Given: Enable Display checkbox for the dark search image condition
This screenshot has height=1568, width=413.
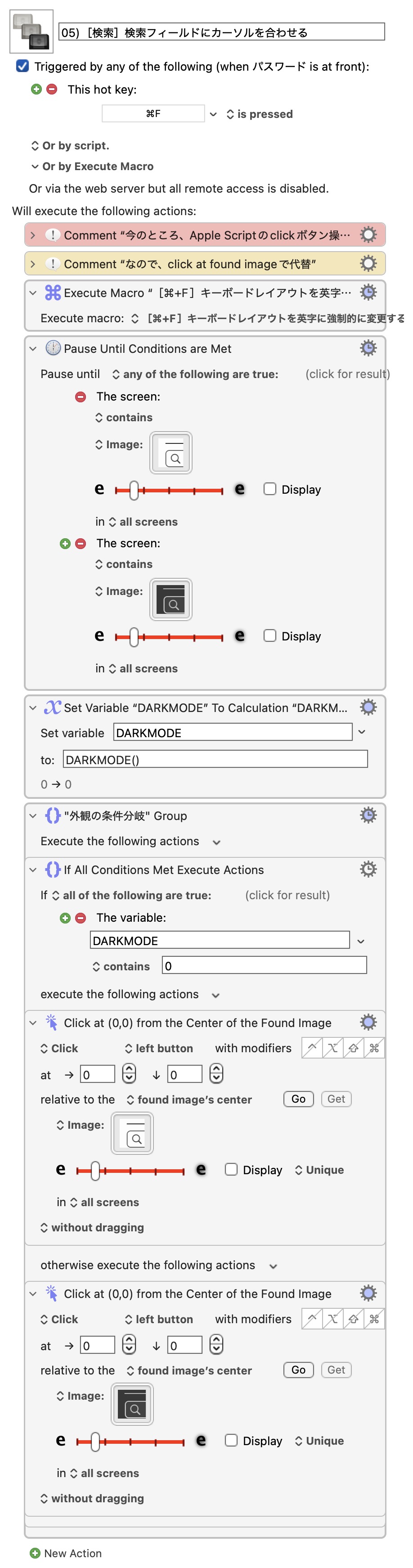Looking at the screenshot, I should point(269,635).
